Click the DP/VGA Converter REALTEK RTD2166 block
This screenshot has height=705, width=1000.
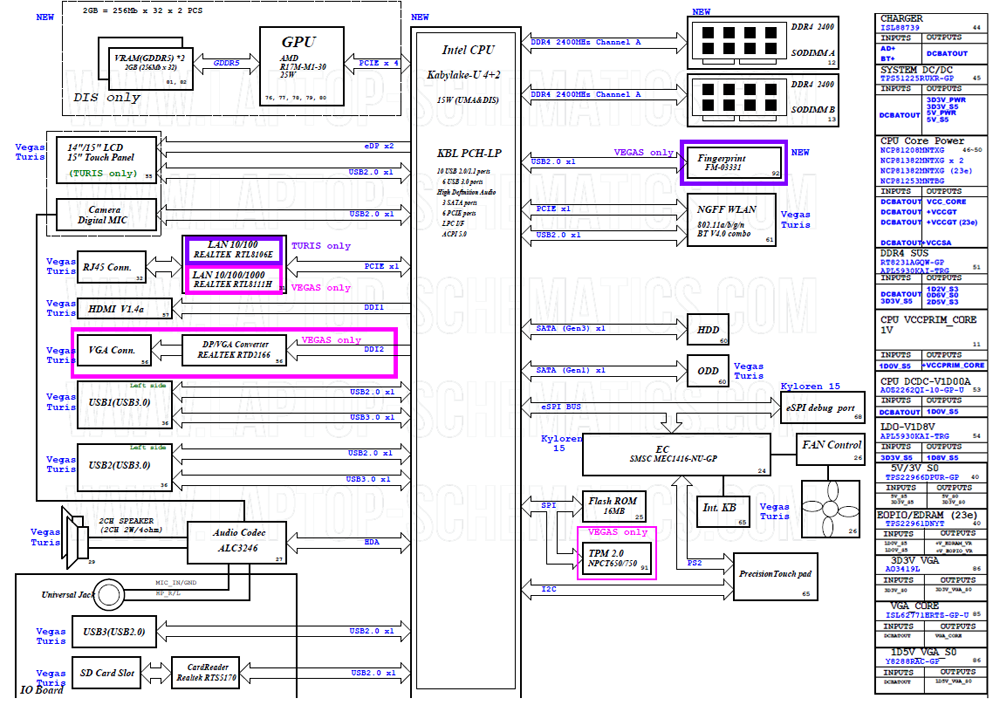(234, 350)
